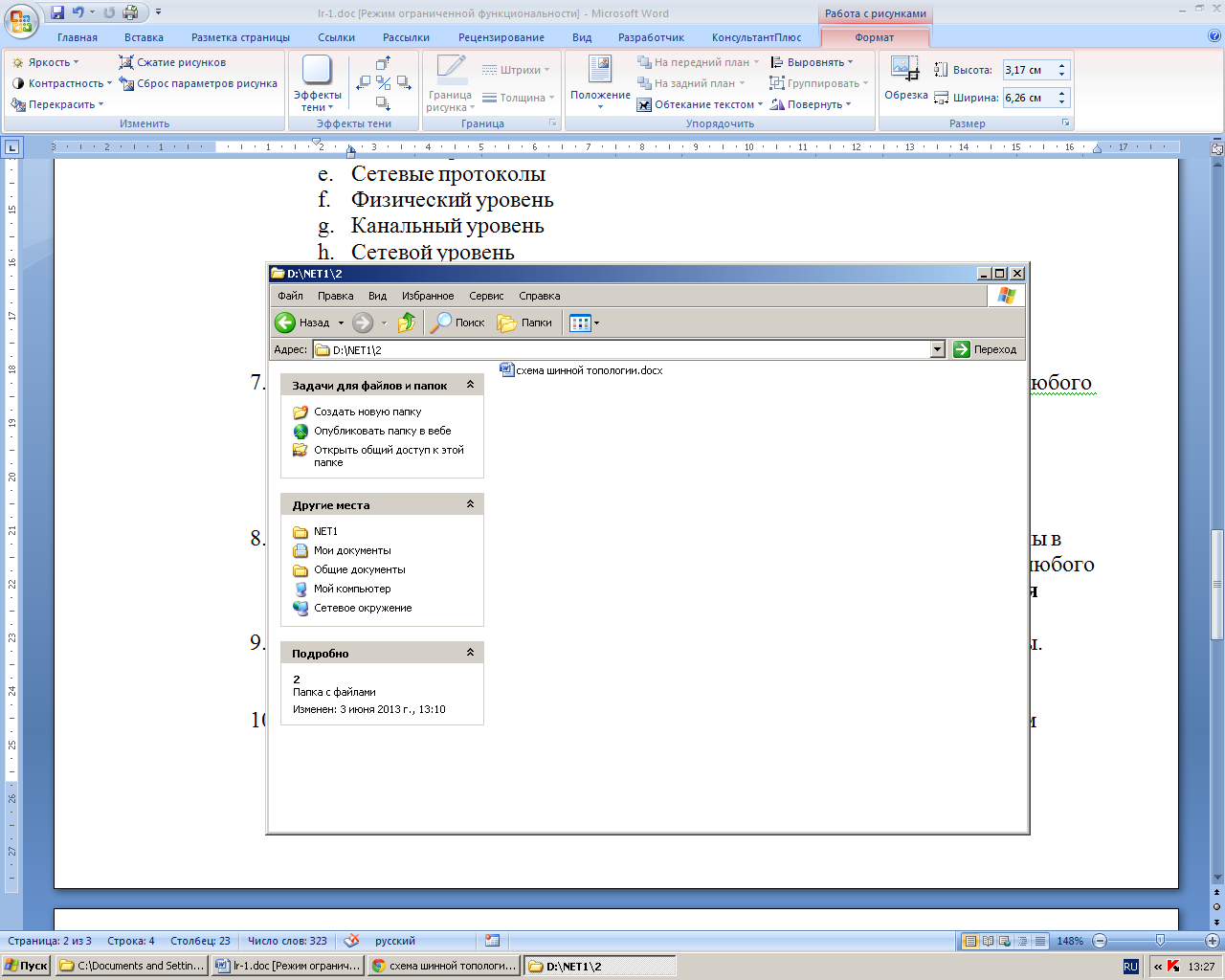Click Папки button in Explorer toolbar
Image resolution: width=1225 pixels, height=980 pixels.
[524, 323]
